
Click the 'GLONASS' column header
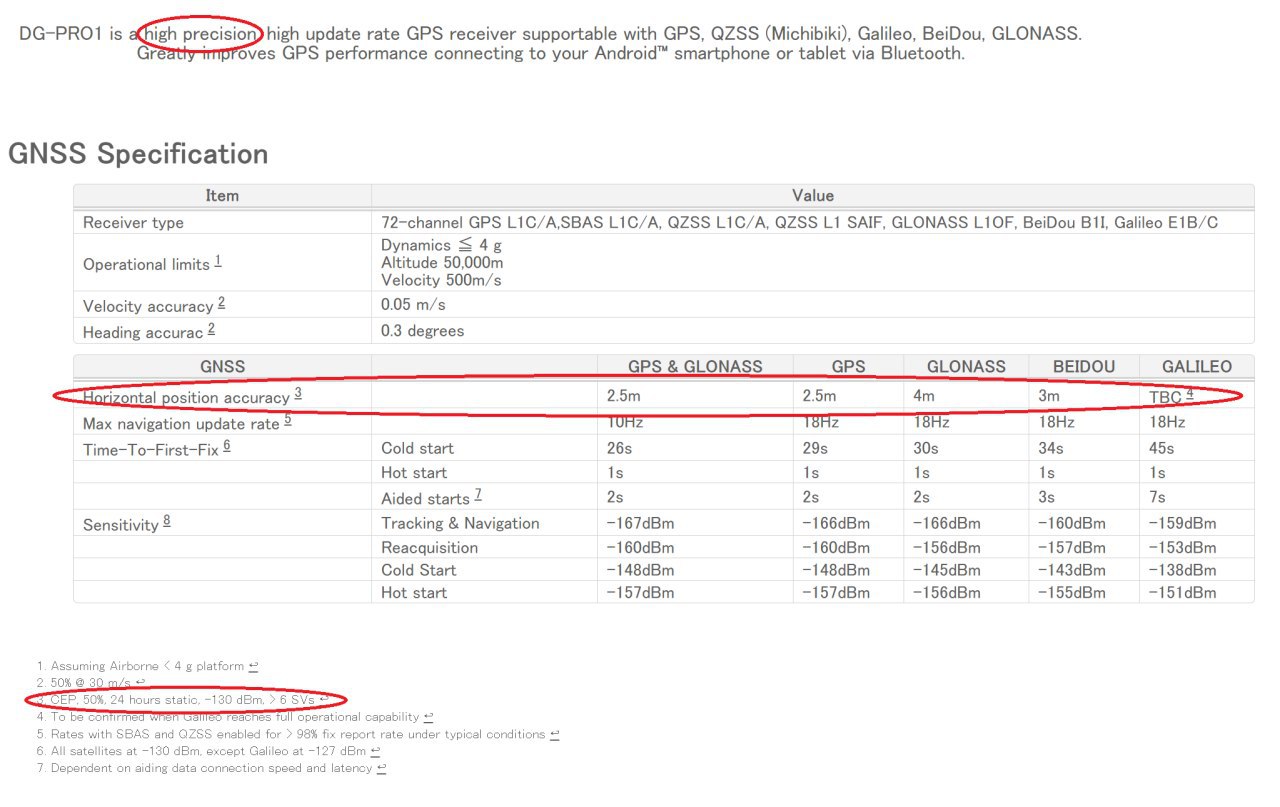coord(966,367)
